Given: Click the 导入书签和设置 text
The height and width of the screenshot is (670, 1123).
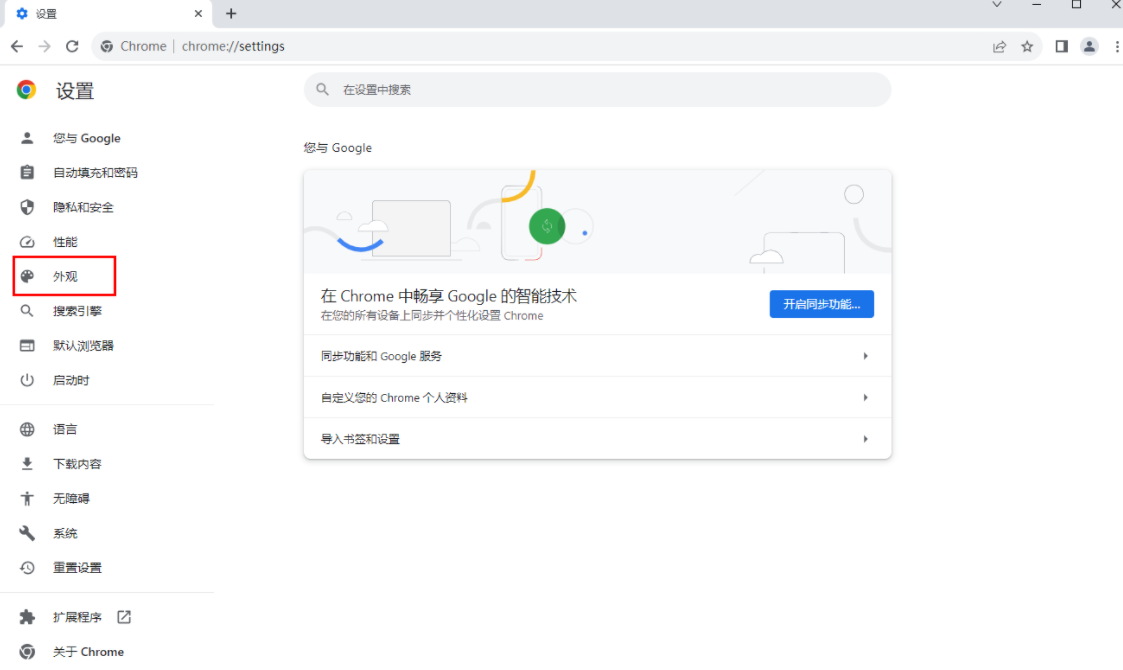Looking at the screenshot, I should coord(360,439).
